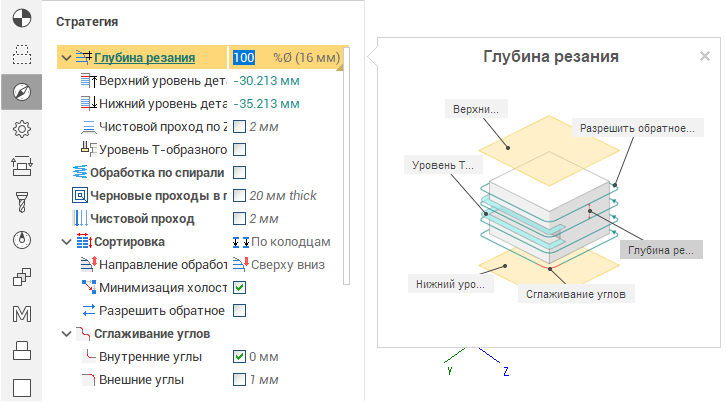The height and width of the screenshot is (402, 726).
Task: Close the Глубина резания help popup
Action: click(x=705, y=57)
